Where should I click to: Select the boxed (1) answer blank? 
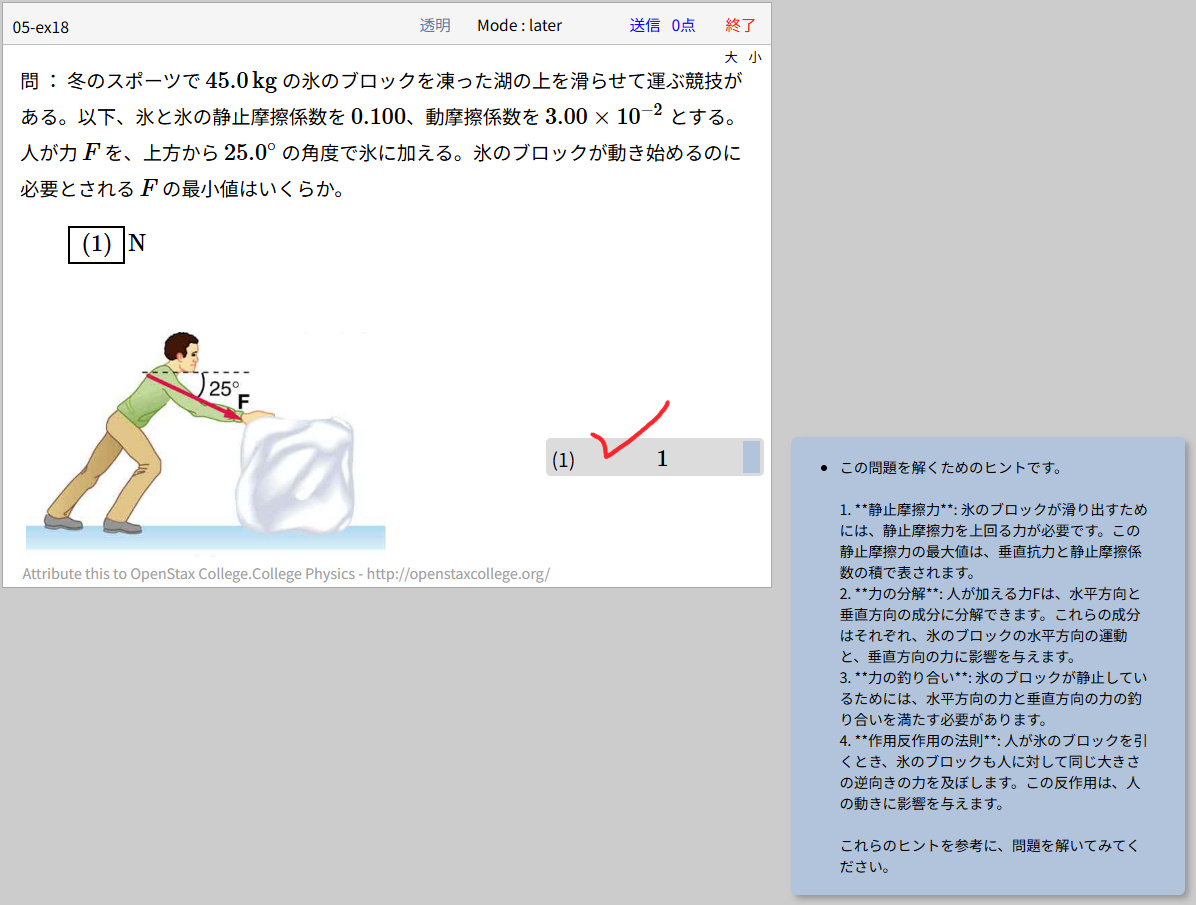tap(96, 244)
